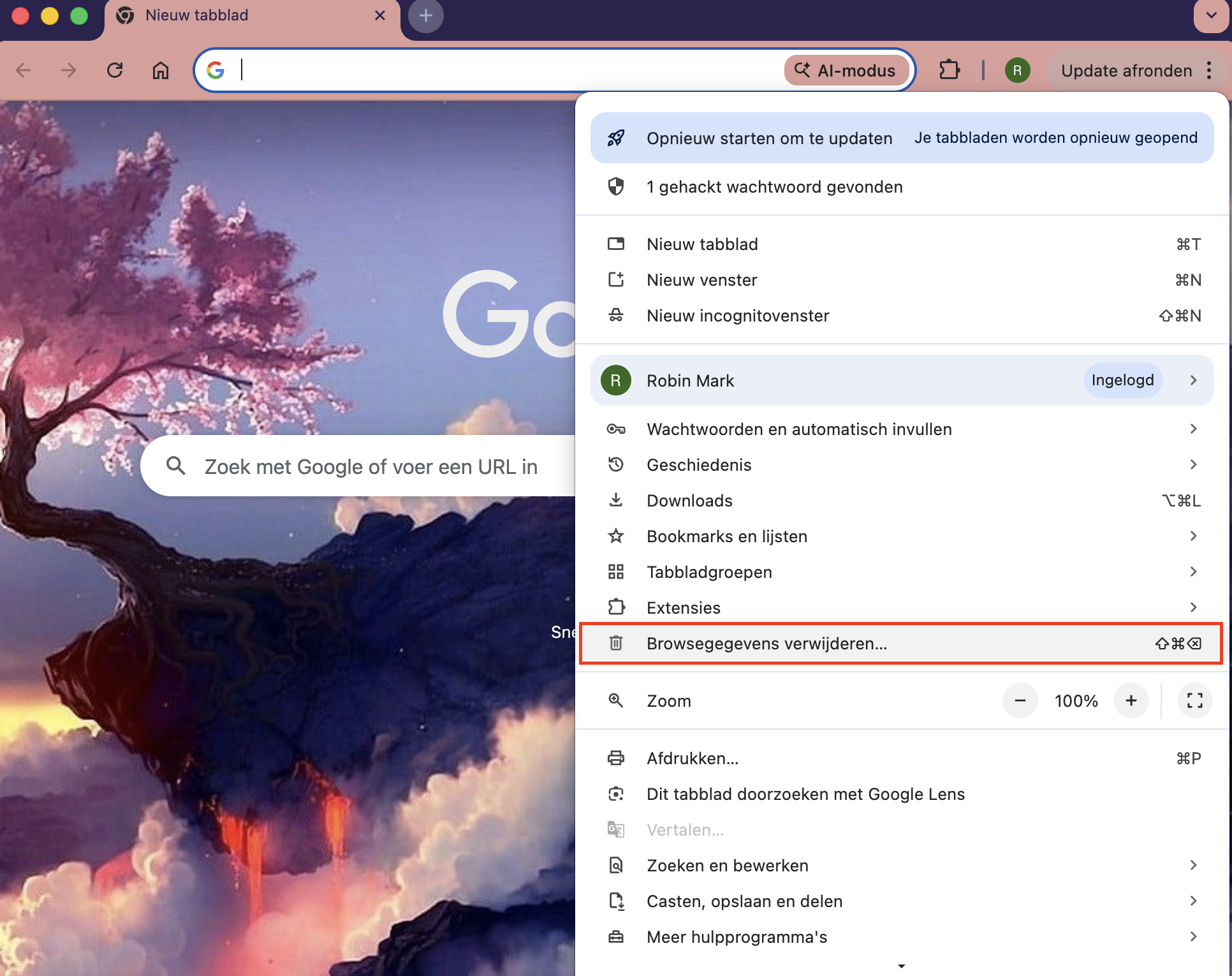Open Downloads menu entry
1232x976 pixels.
pyautogui.click(x=902, y=501)
